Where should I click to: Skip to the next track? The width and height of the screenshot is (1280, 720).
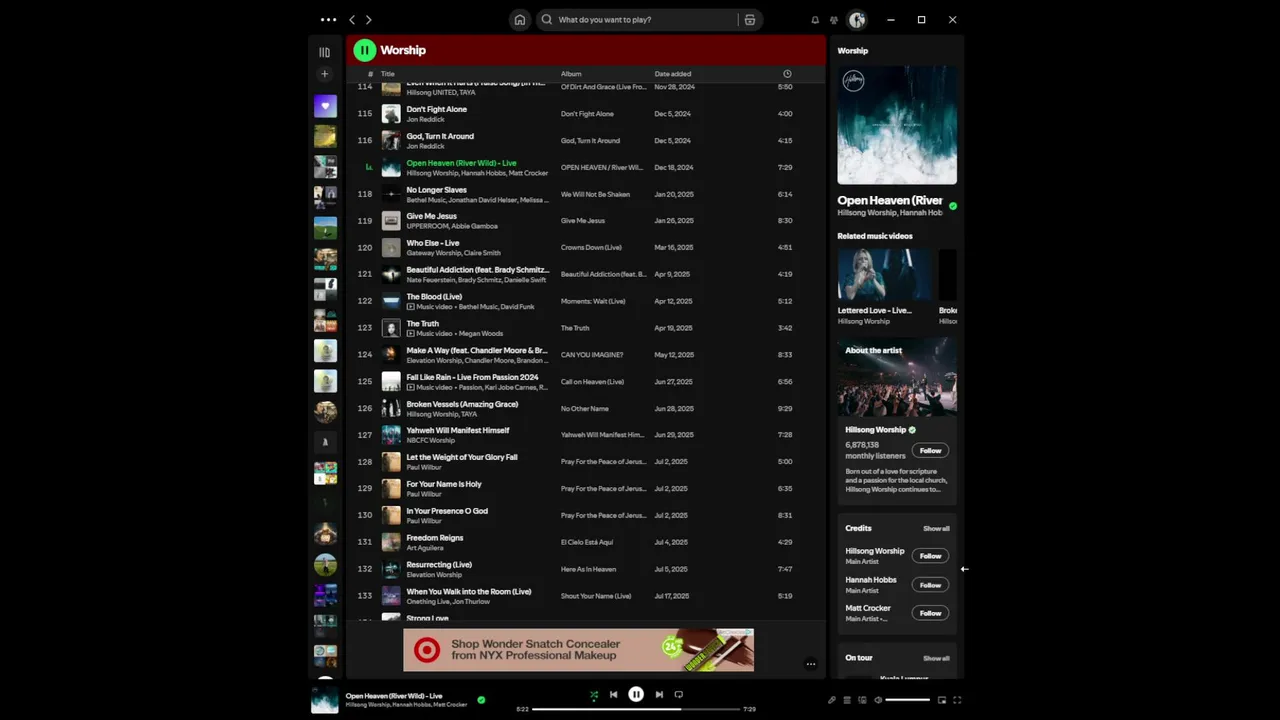tap(659, 695)
